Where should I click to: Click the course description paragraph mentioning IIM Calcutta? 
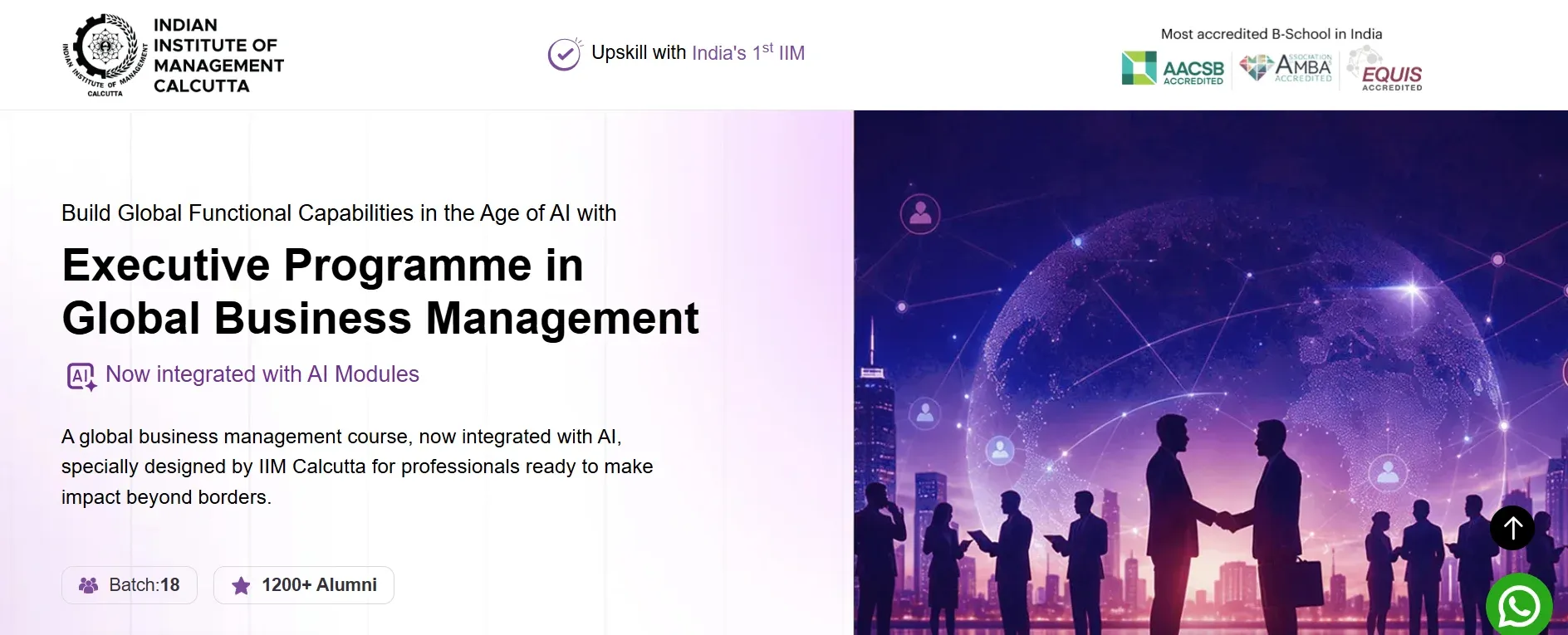(357, 466)
